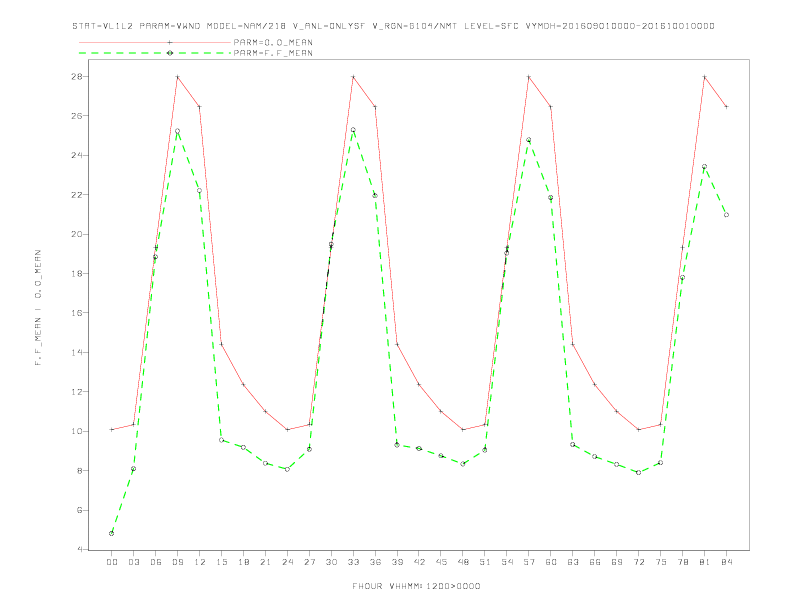
Task: Click the x-axis tick label 00
Action: click(112, 562)
